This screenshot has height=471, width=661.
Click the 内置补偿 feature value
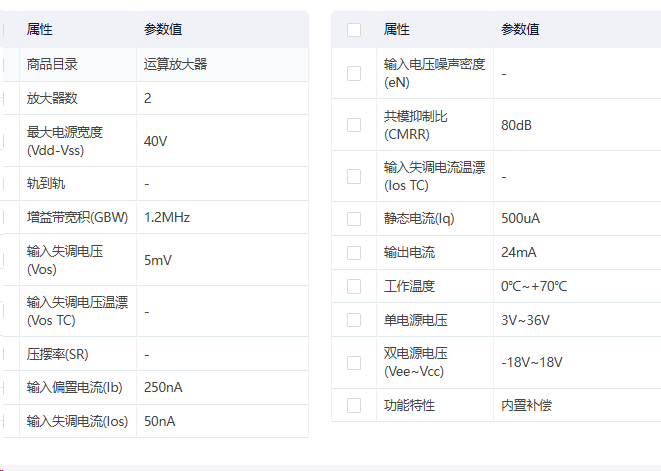pos(526,406)
